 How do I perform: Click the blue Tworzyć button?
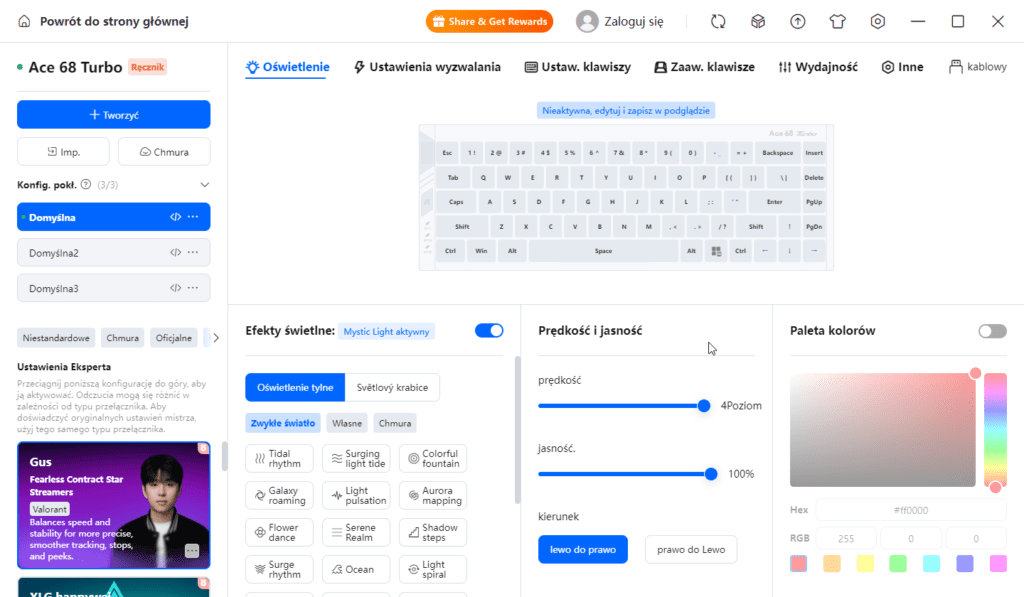tap(114, 115)
